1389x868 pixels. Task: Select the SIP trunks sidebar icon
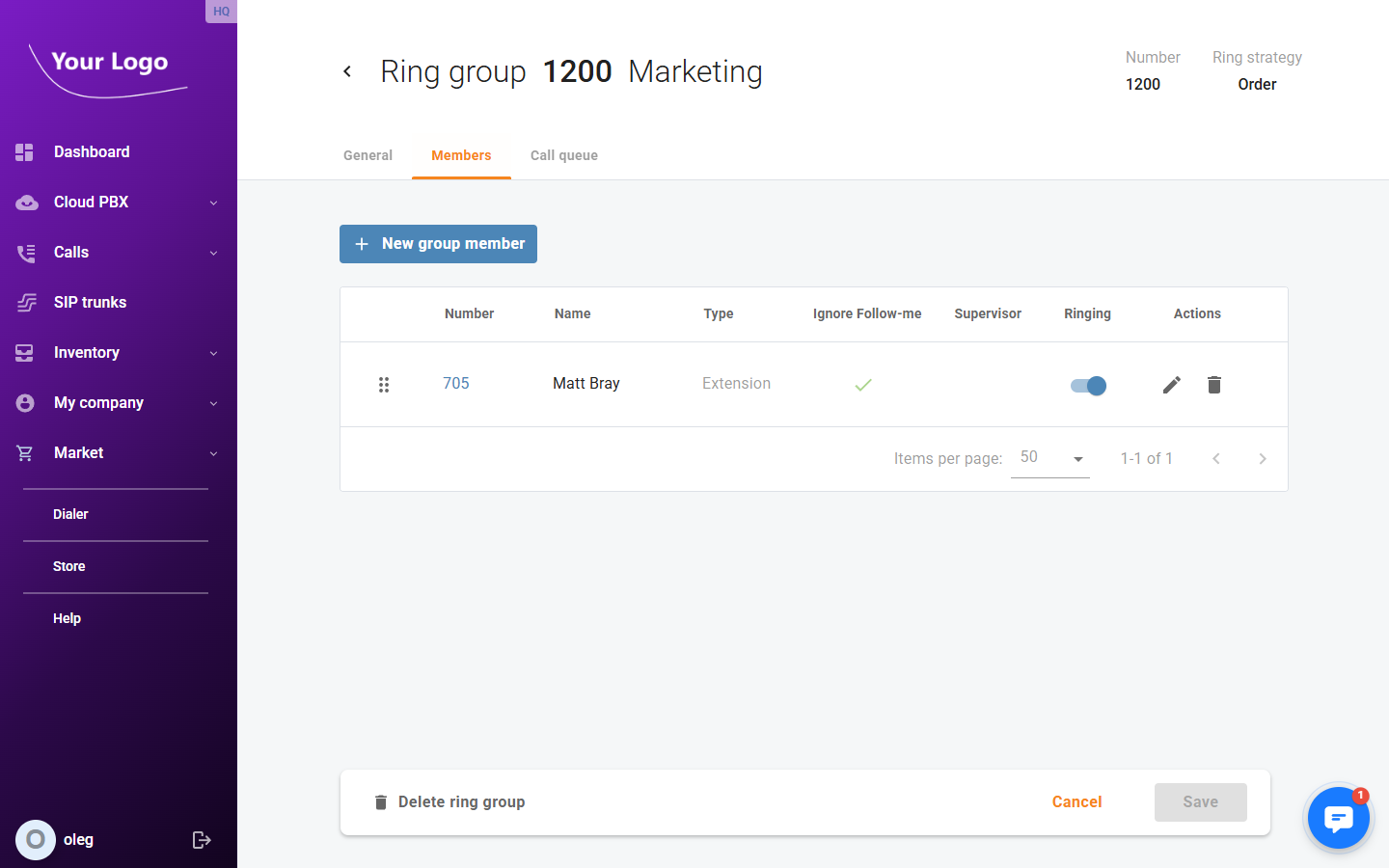coord(26,302)
